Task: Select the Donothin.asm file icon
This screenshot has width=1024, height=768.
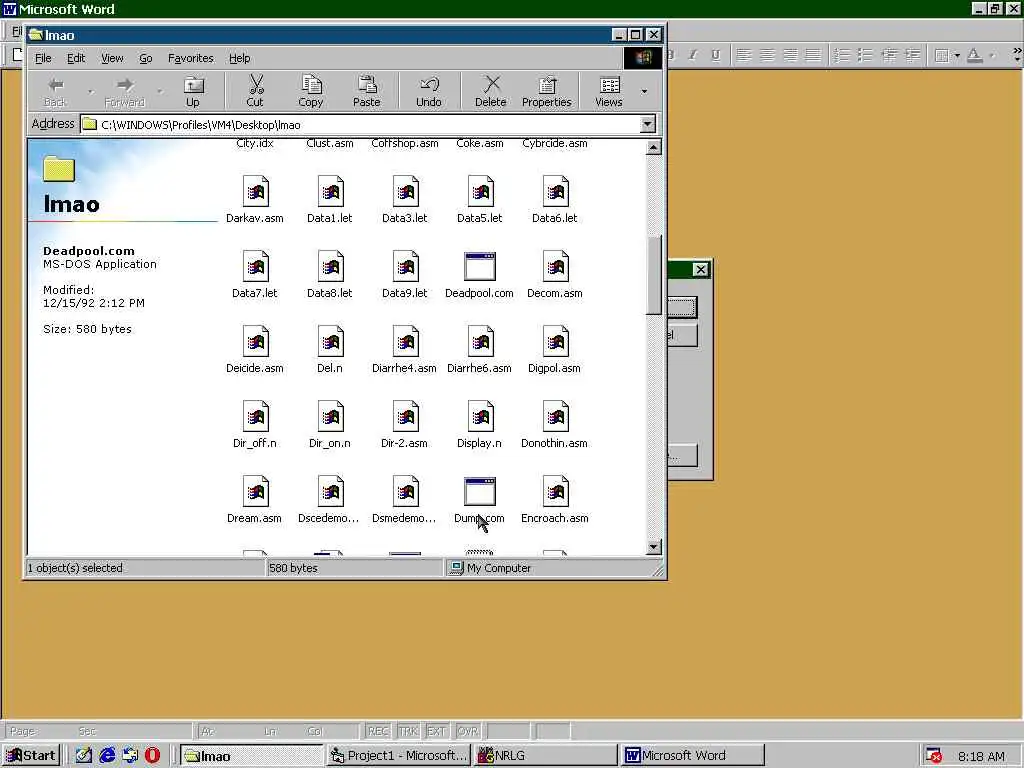Action: (556, 417)
